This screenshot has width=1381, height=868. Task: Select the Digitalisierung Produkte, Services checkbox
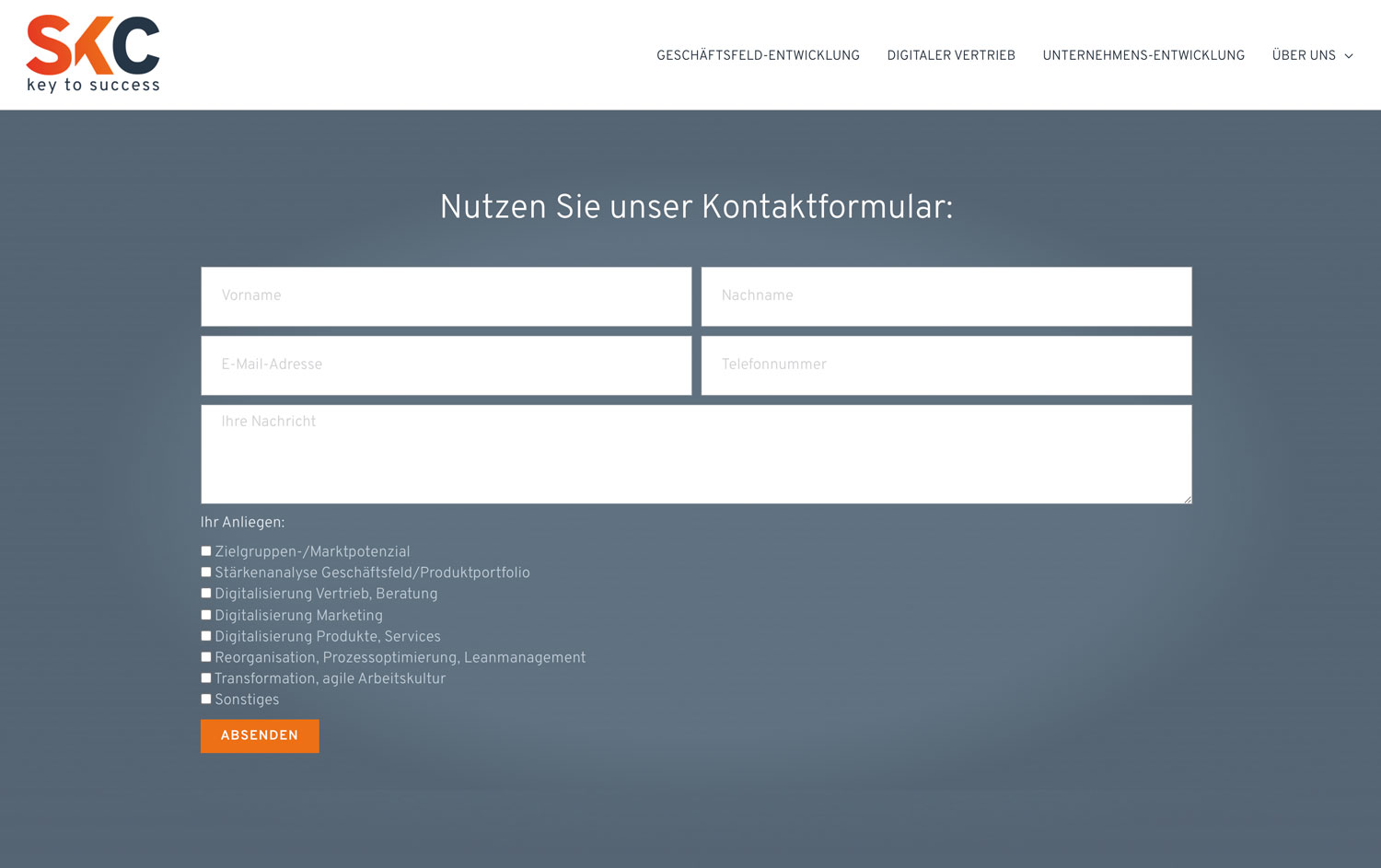(x=206, y=636)
